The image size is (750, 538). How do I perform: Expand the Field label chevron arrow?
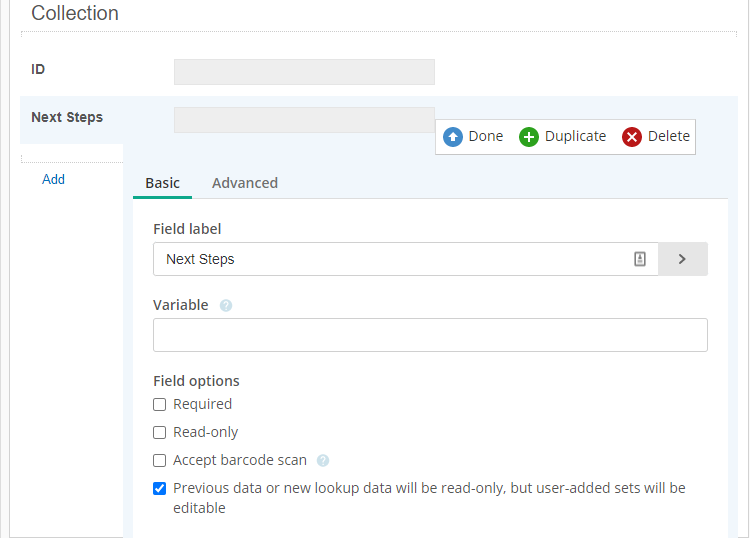pyautogui.click(x=683, y=259)
